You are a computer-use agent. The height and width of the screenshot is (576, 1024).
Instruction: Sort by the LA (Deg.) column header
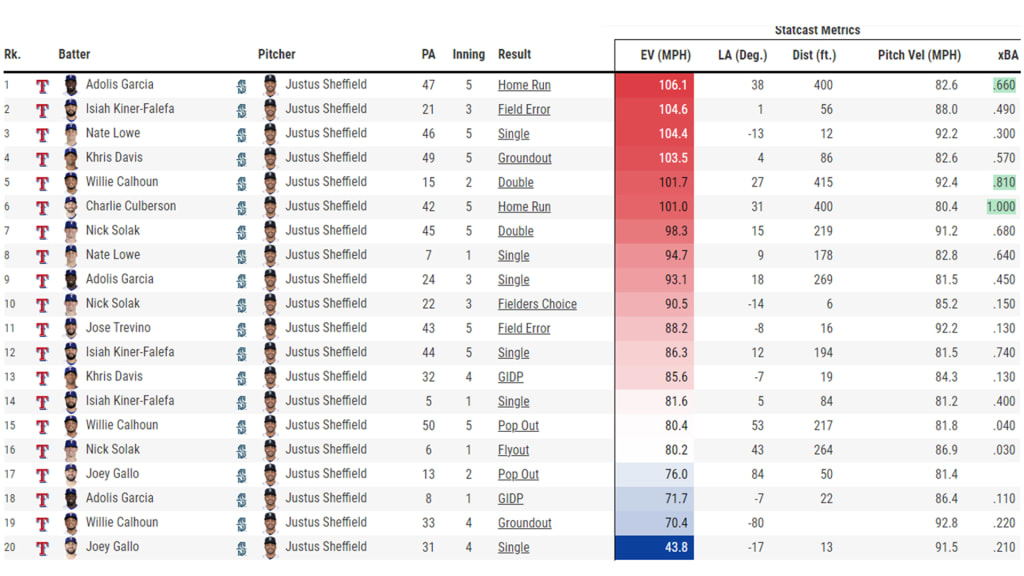pyautogui.click(x=742, y=55)
